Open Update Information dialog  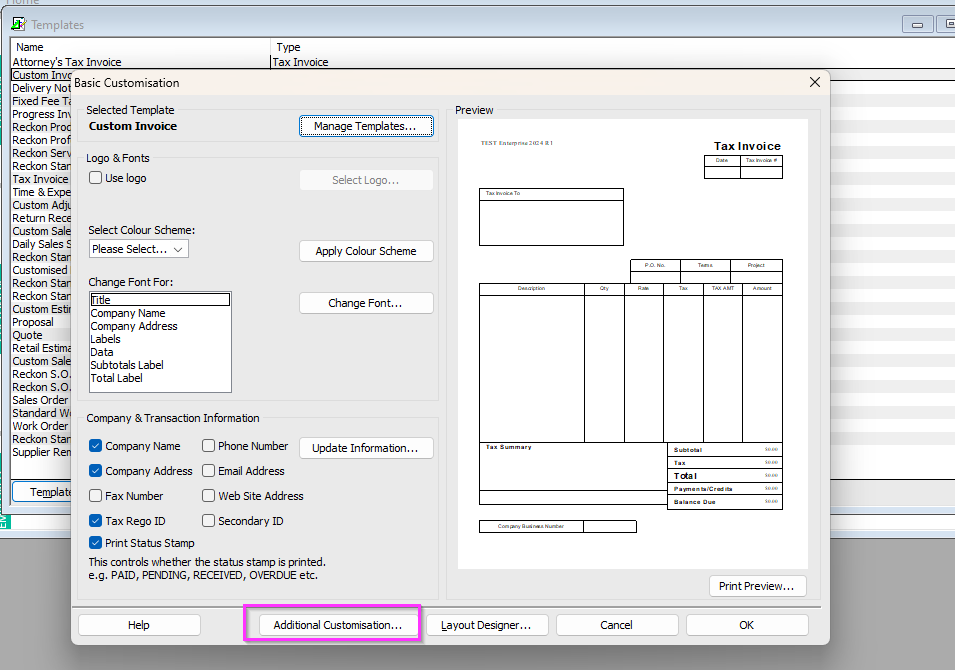[366, 448]
